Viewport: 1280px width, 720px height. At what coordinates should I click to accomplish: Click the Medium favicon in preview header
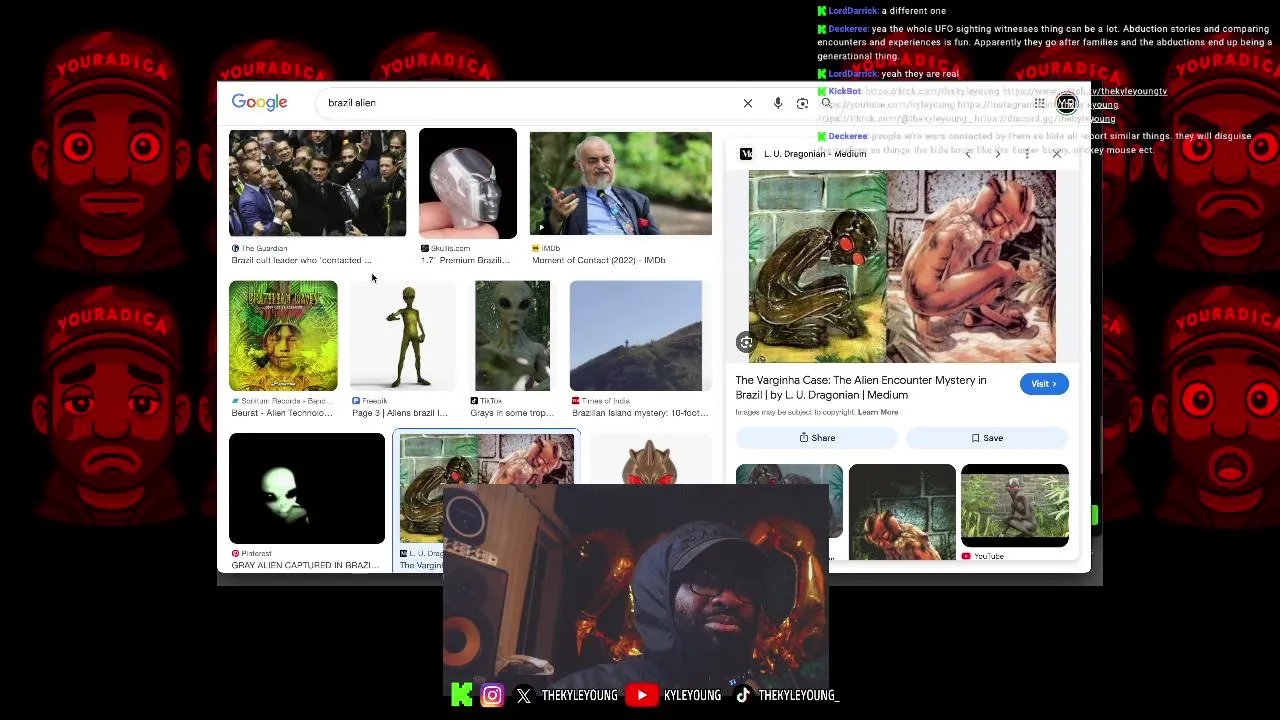(x=746, y=154)
